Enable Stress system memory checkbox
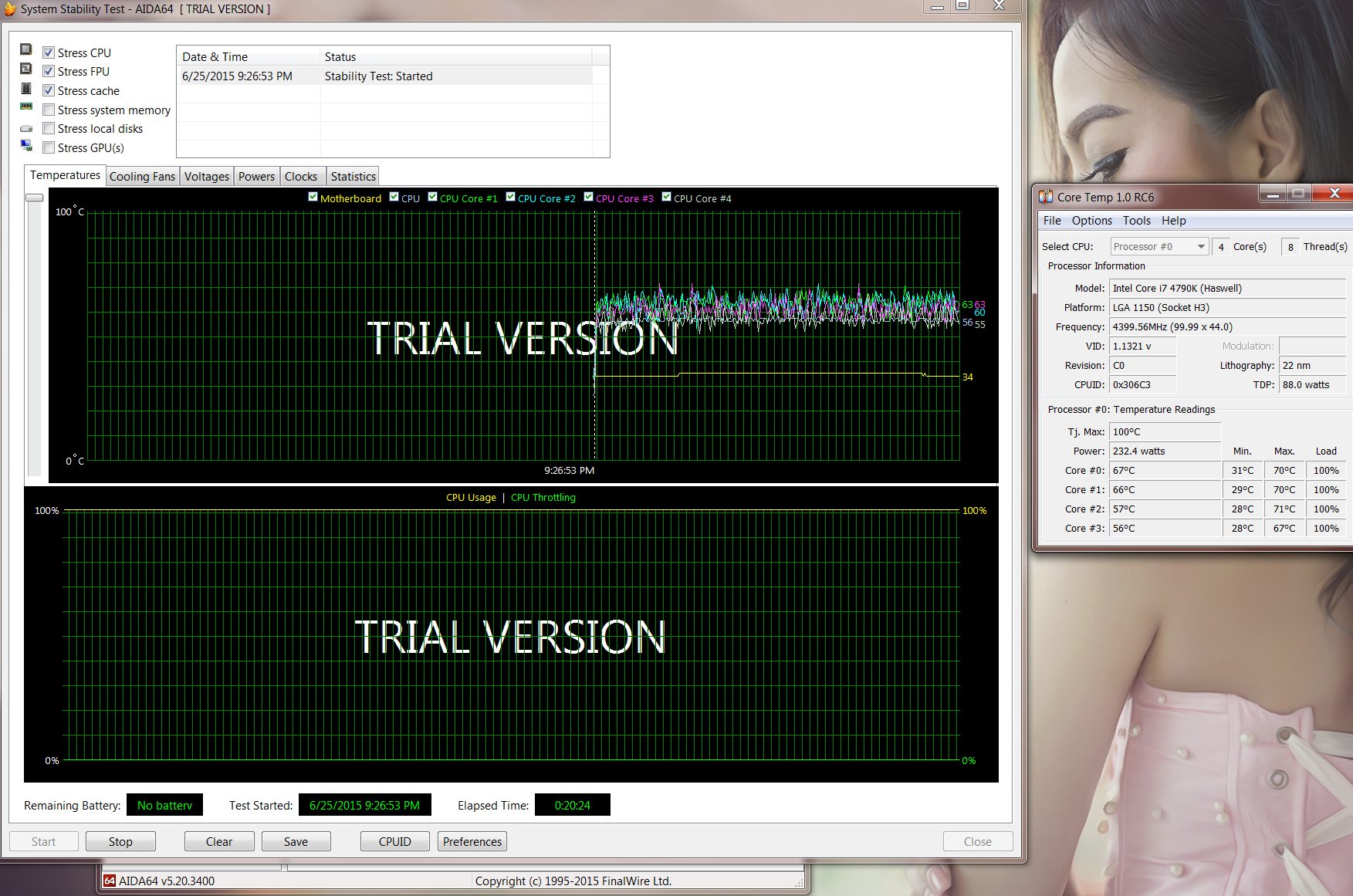Screen dimensions: 1353x896 click(49, 110)
